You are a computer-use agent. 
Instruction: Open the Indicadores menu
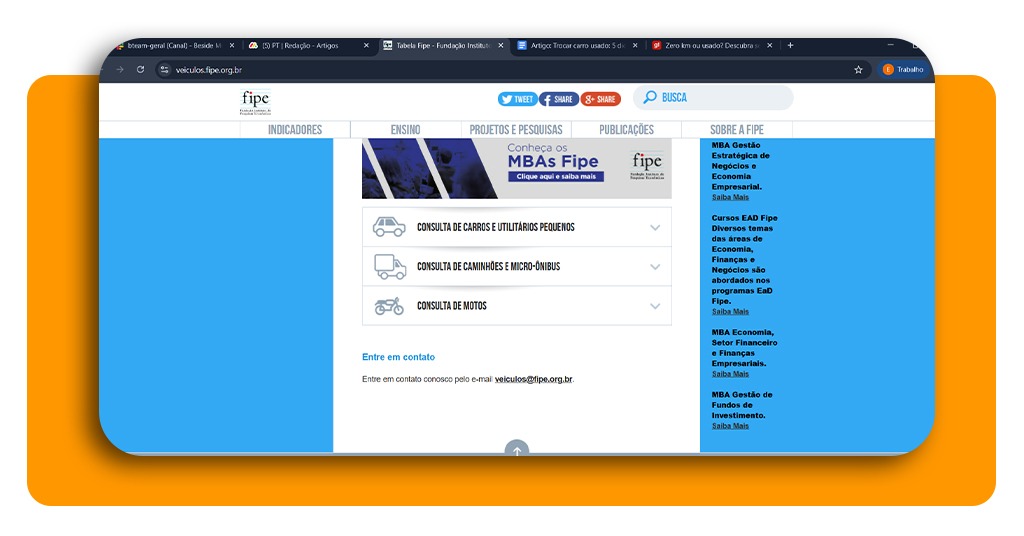[295, 130]
